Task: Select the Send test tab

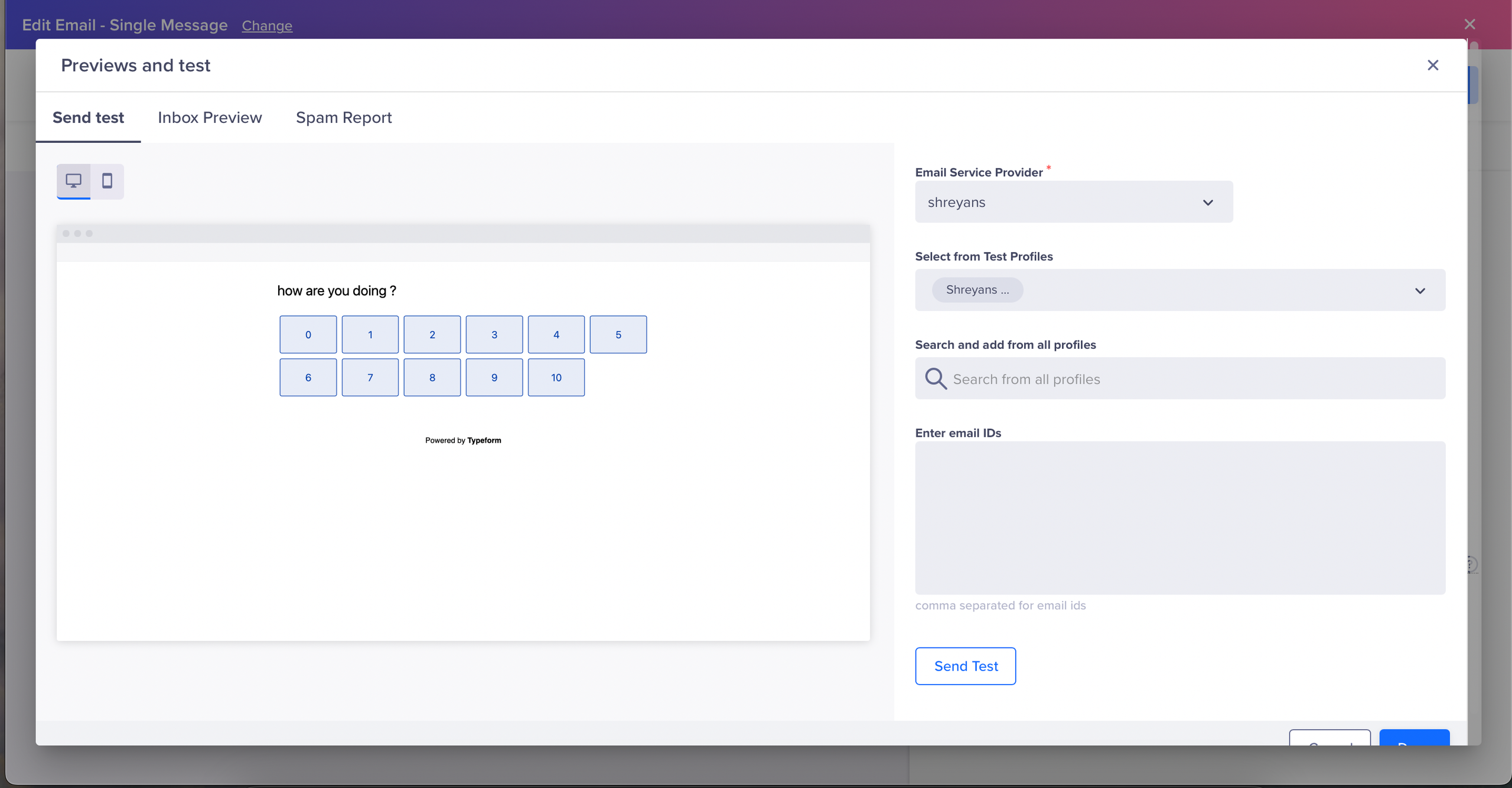Action: 88,117
